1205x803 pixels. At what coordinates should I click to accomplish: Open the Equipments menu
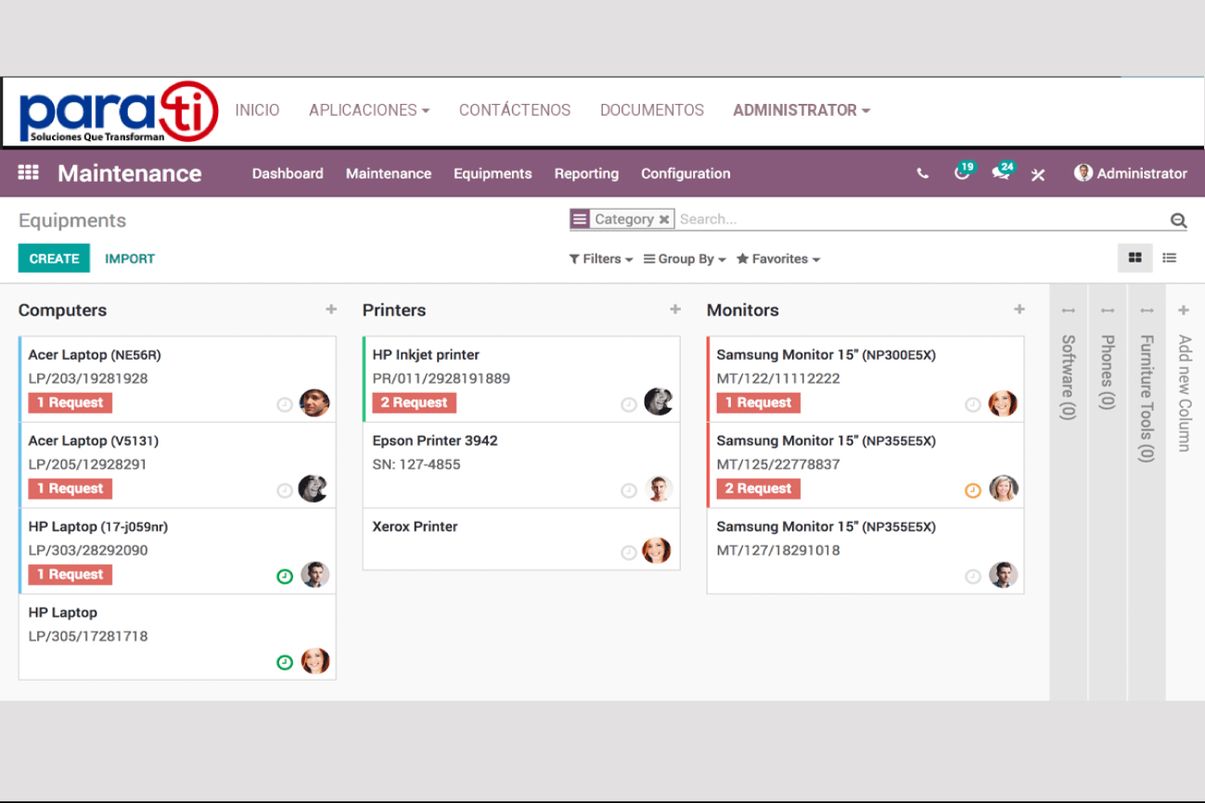coord(492,174)
